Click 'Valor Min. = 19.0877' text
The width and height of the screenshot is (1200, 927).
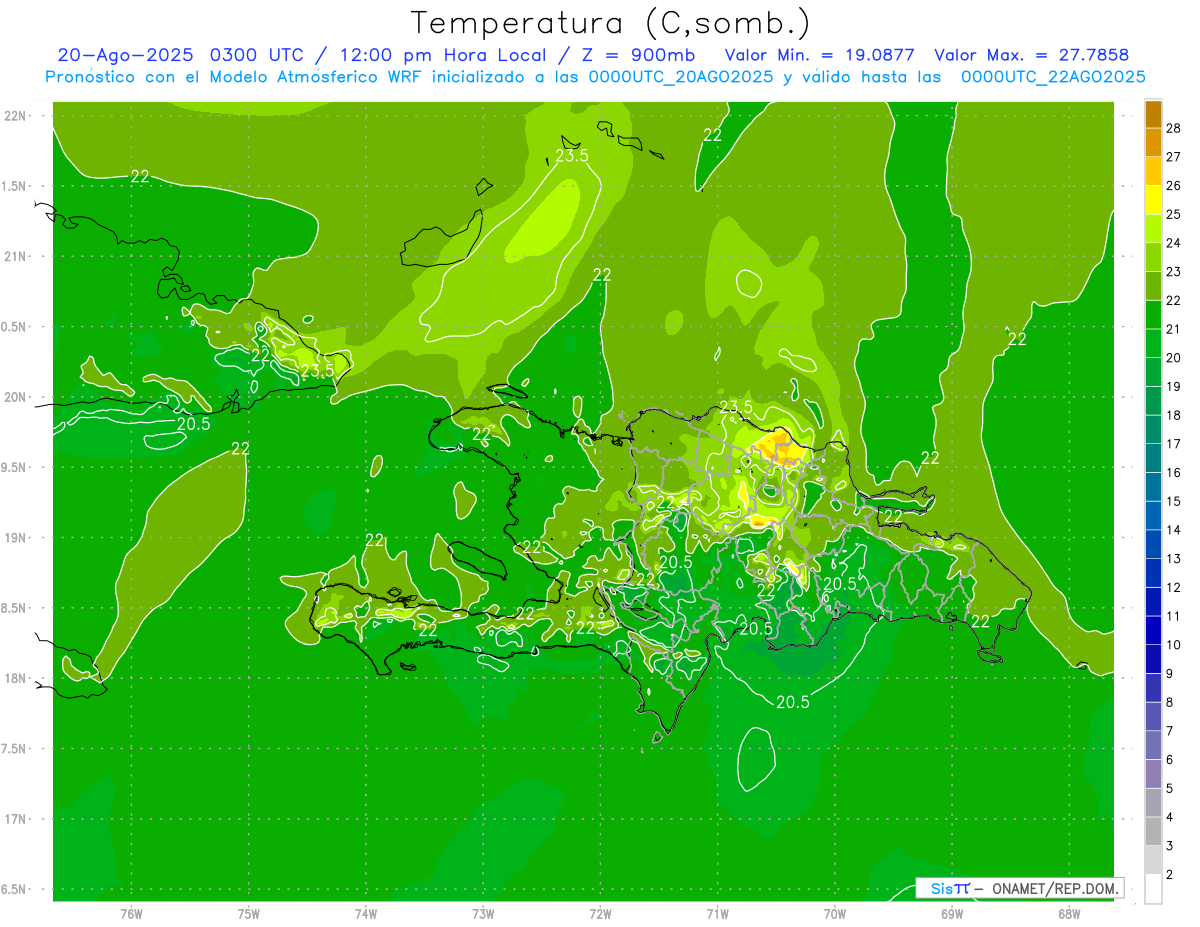(820, 56)
